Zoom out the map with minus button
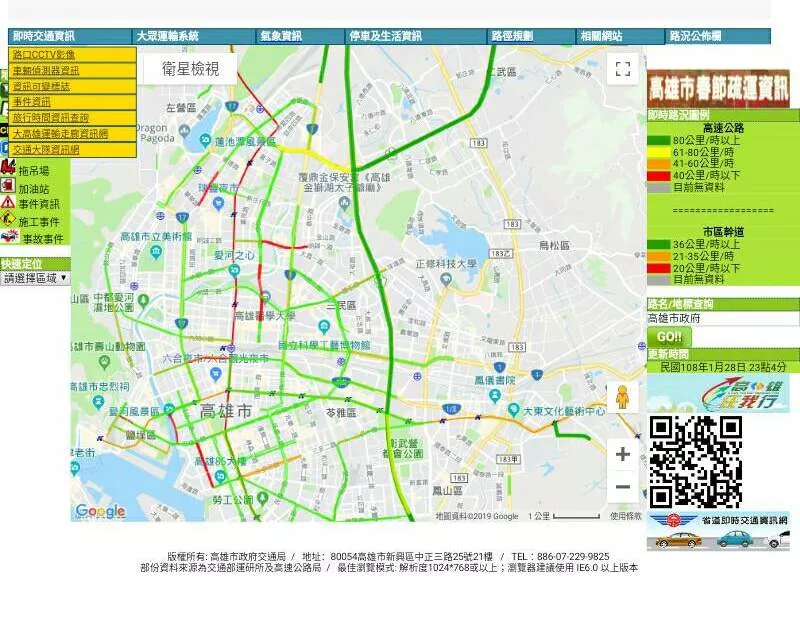Image resolution: width=800 pixels, height=619 pixels. (x=622, y=487)
